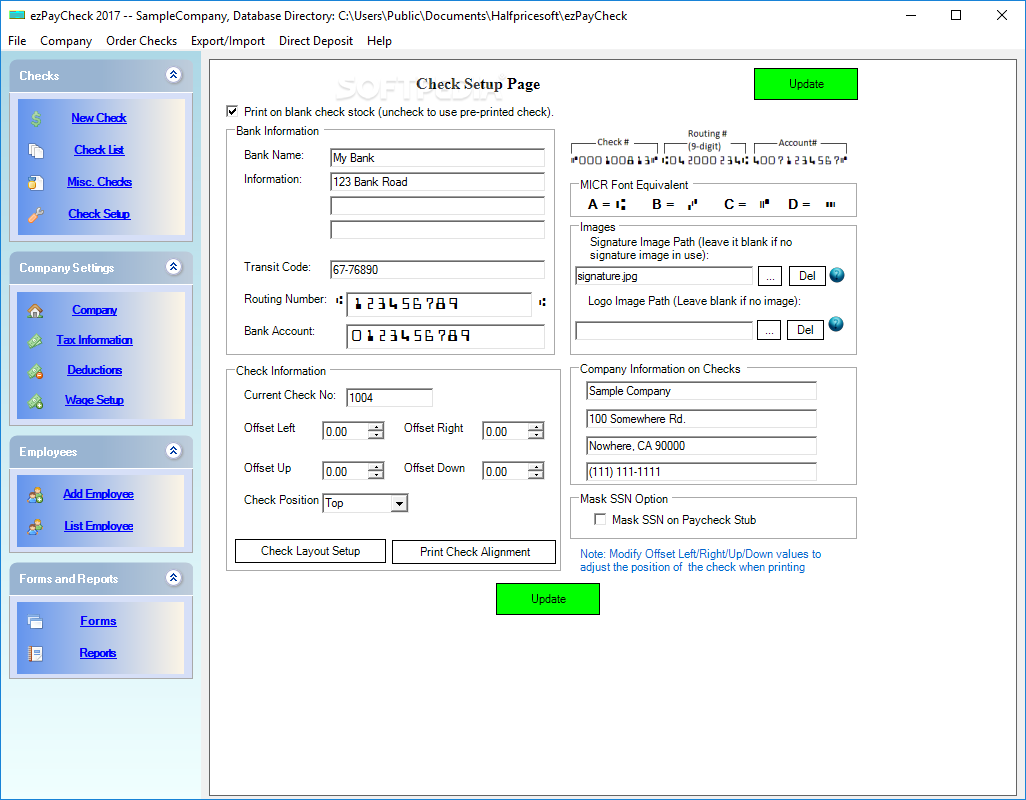Open the Wage Setup link
The height and width of the screenshot is (800, 1026).
coord(94,400)
